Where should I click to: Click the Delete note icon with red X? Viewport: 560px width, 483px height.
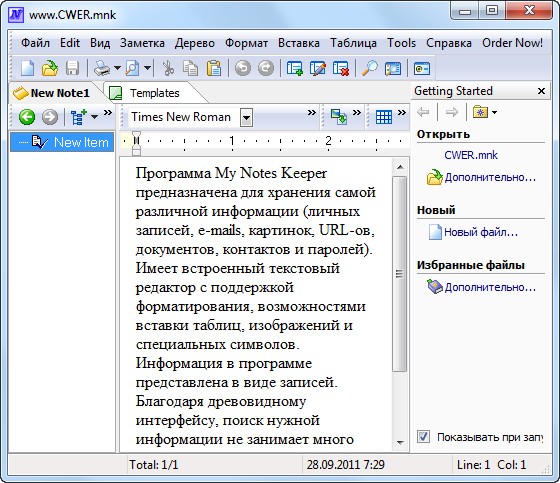[340, 68]
